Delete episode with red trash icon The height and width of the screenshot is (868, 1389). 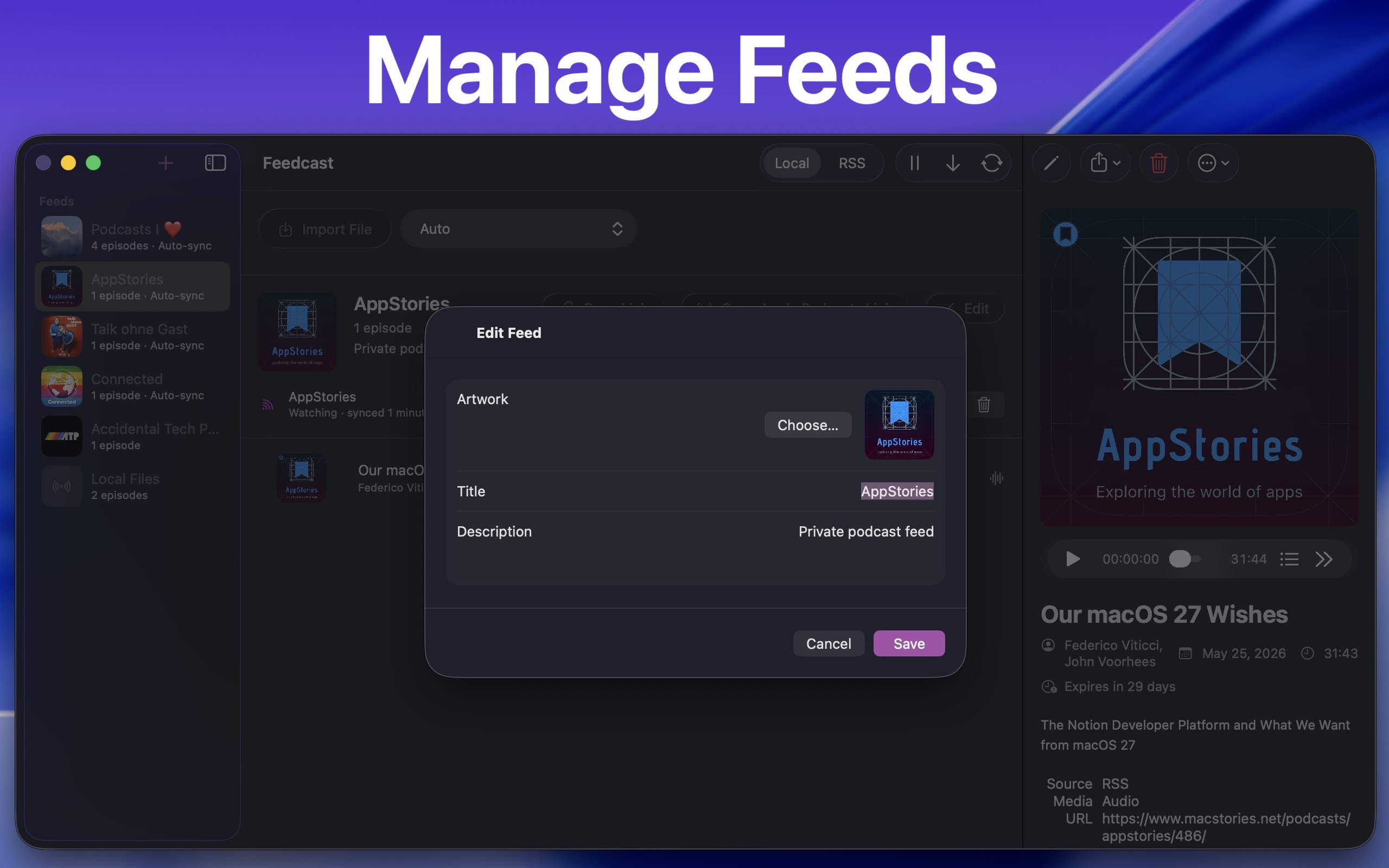tap(1159, 163)
